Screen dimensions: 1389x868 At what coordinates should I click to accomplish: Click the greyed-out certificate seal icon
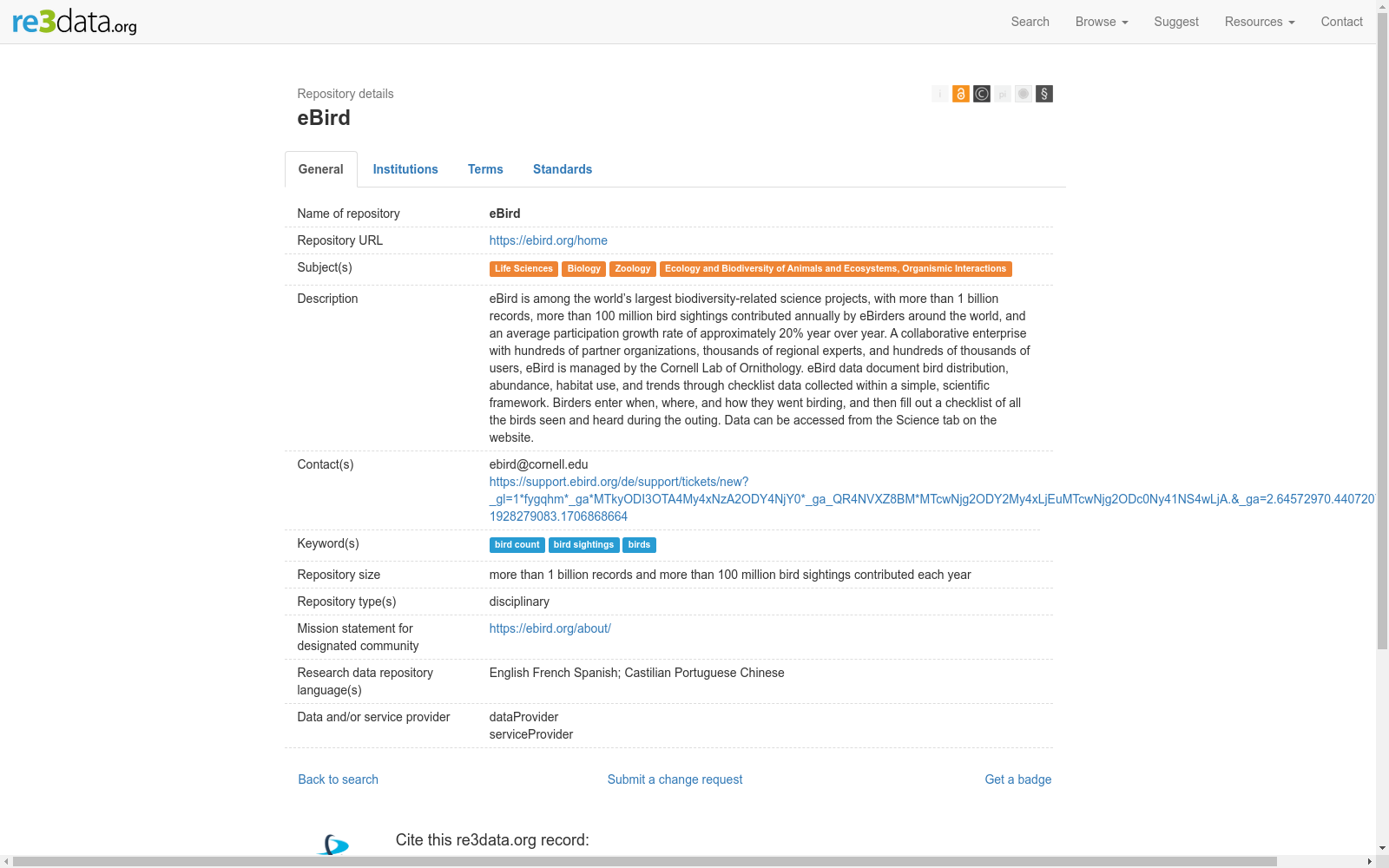pos(1024,94)
